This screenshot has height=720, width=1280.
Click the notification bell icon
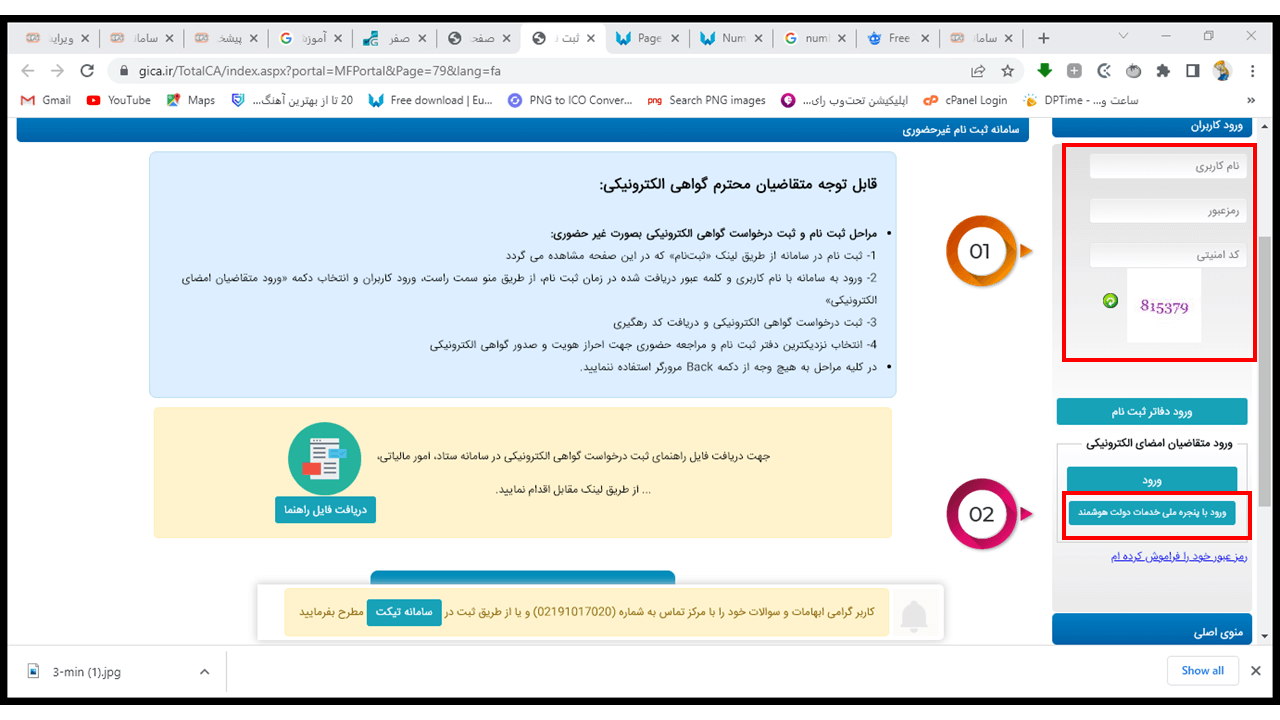[914, 616]
